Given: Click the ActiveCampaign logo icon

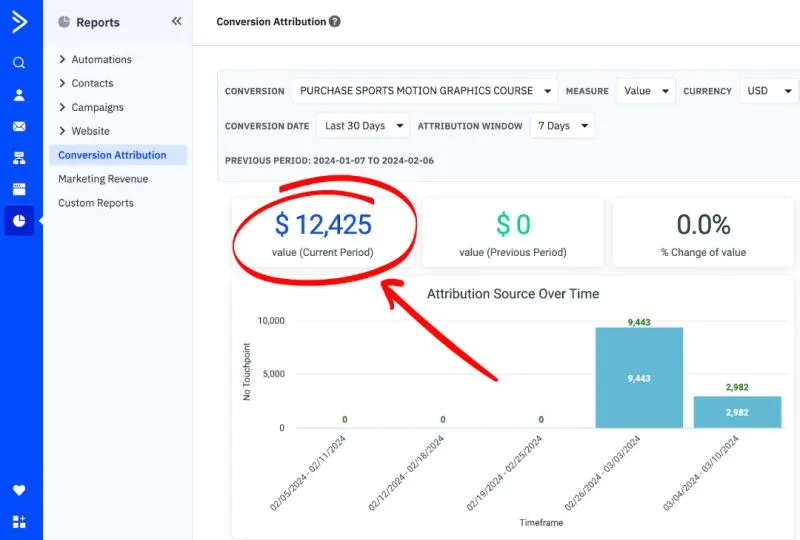Looking at the screenshot, I should (x=19, y=22).
